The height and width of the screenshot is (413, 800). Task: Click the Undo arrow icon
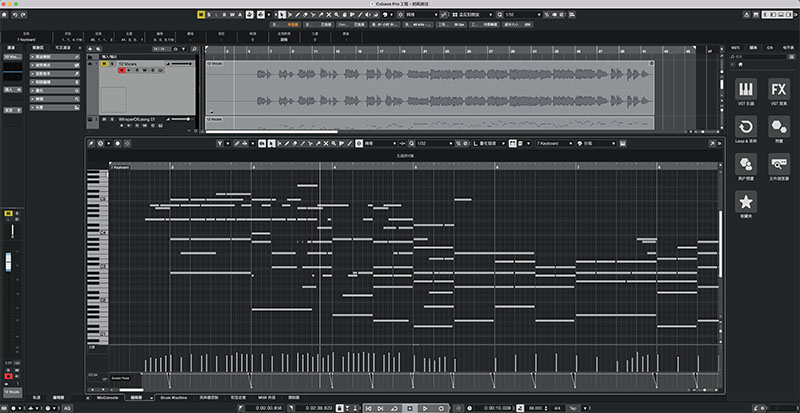14,15
